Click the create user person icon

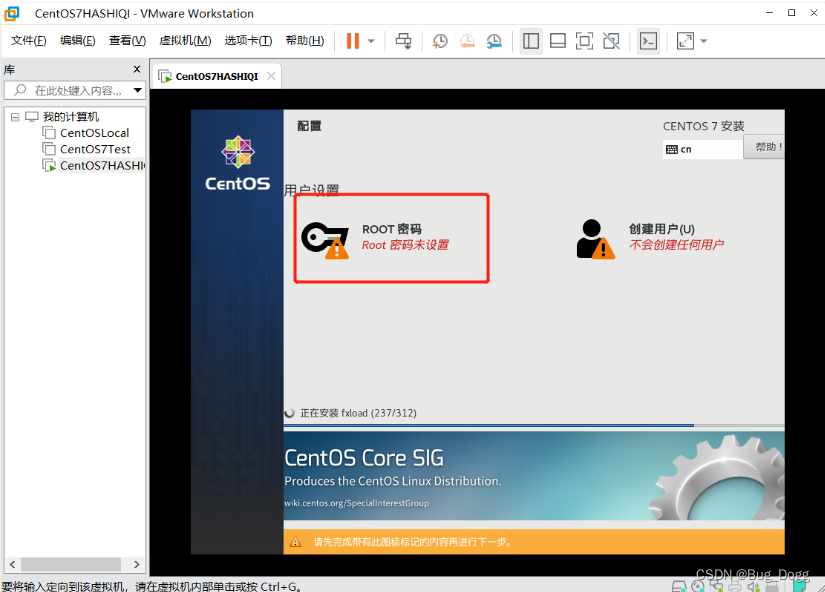pos(595,239)
